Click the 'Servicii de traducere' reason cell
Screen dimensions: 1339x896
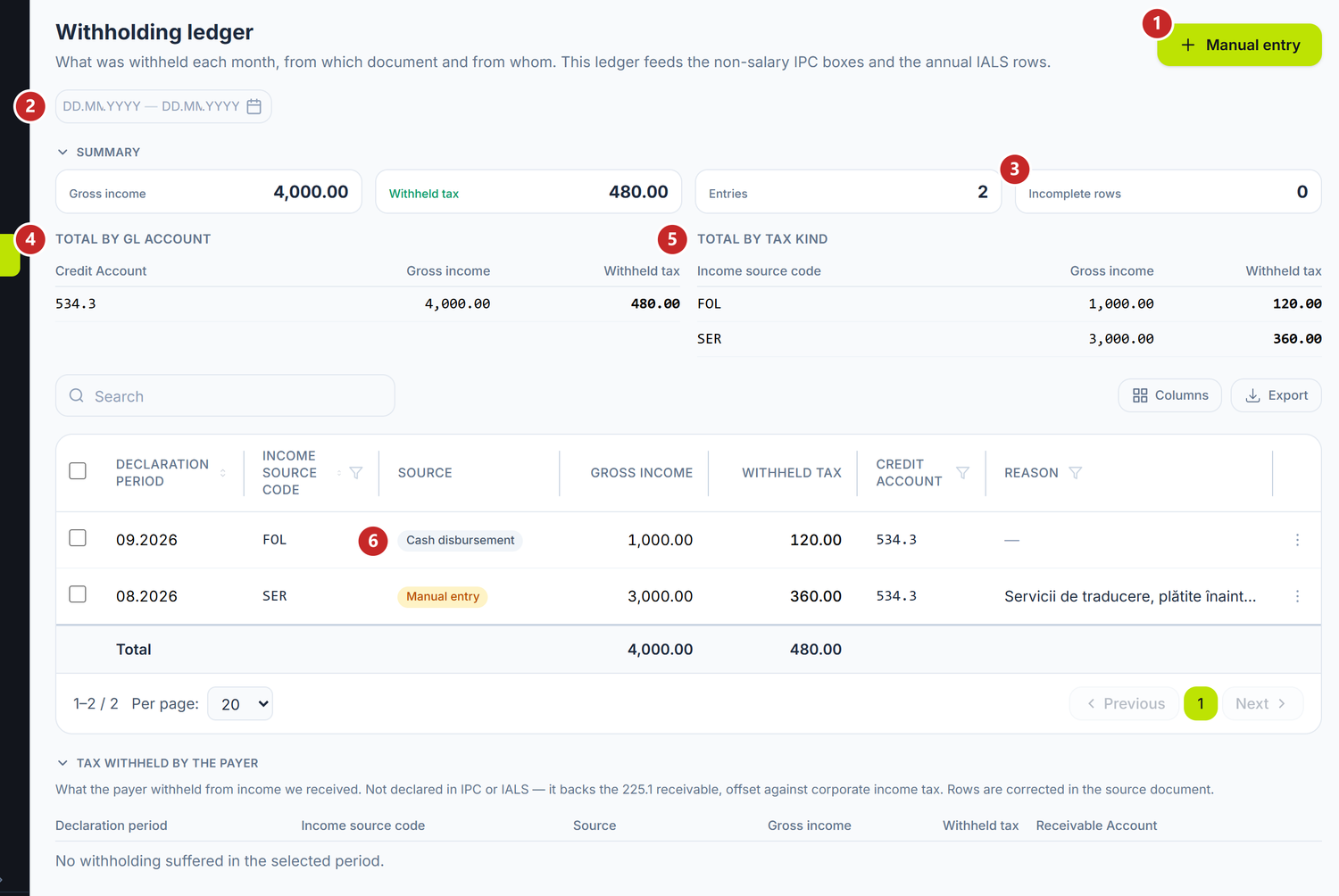[x=1130, y=596]
